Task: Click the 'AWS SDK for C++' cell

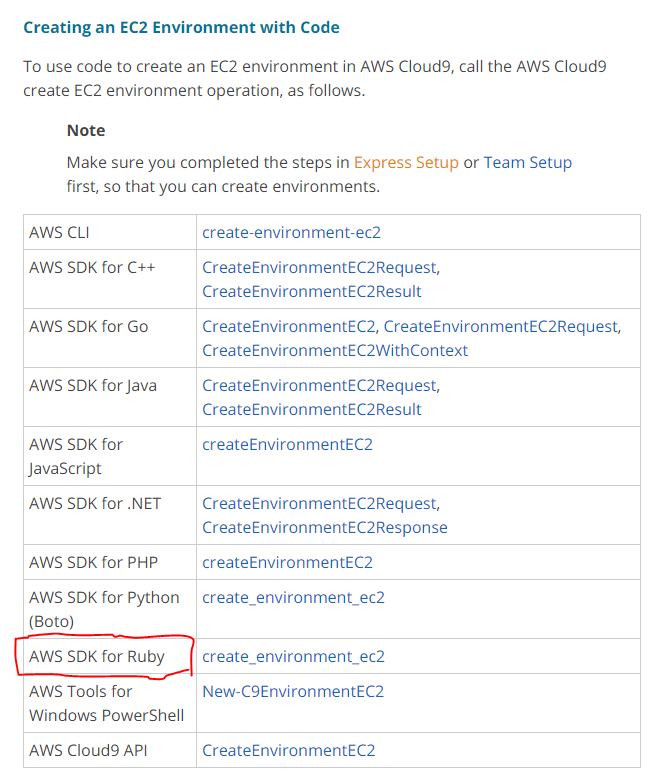Action: (x=110, y=279)
